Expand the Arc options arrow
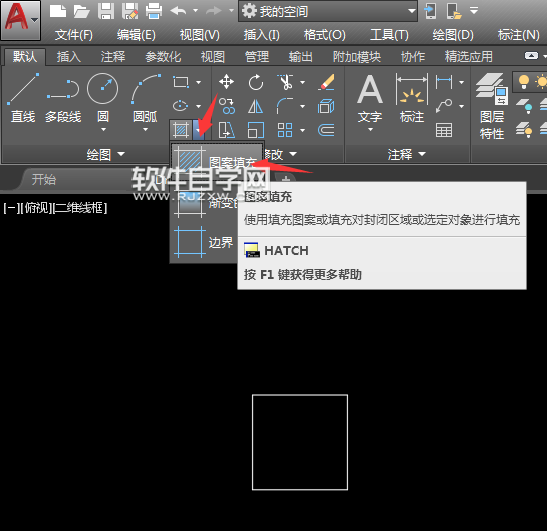 coord(145,130)
